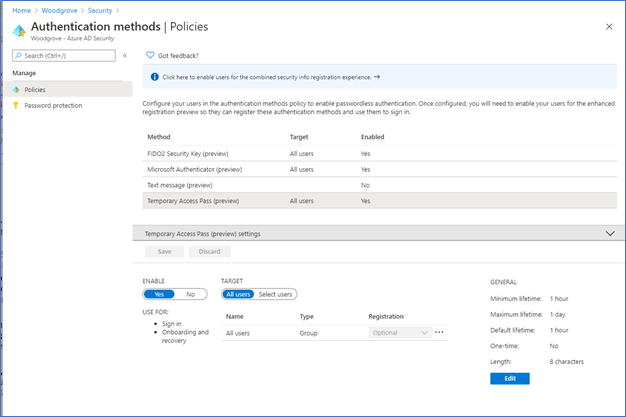The height and width of the screenshot is (417, 626).
Task: Click the Name column header in target table
Action: click(x=235, y=316)
